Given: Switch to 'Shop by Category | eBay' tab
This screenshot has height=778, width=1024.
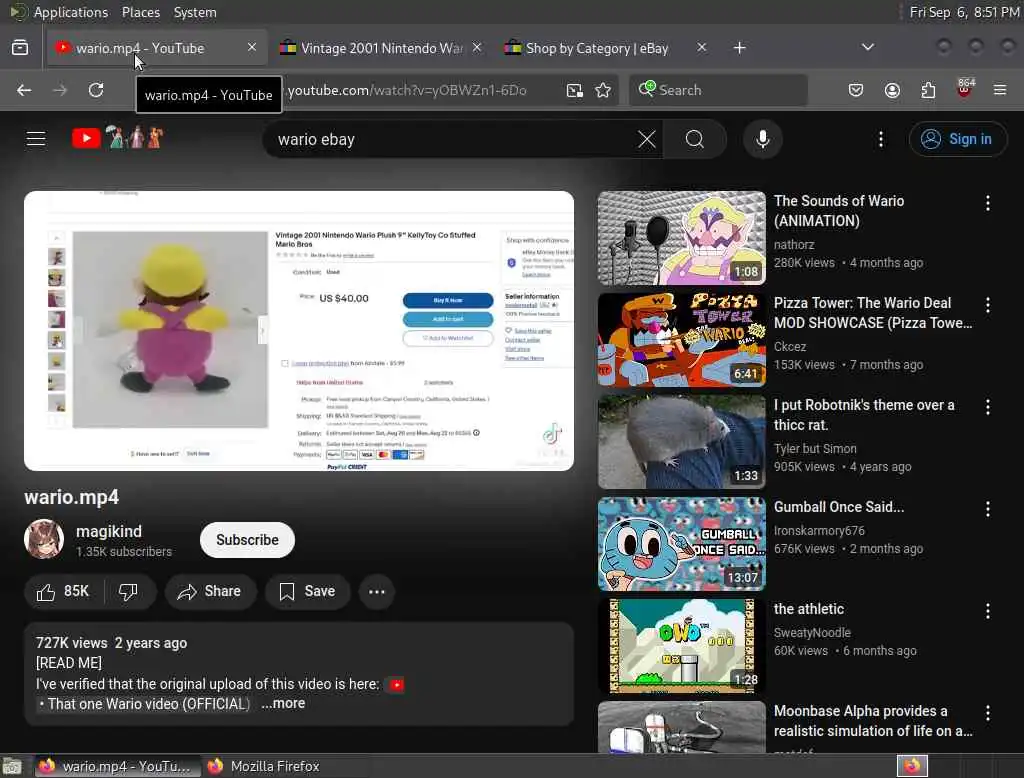Looking at the screenshot, I should (597, 48).
